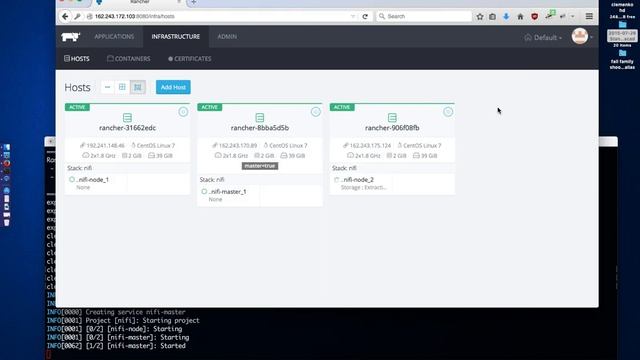Click the Rancher cow logo
The height and width of the screenshot is (360, 640).
point(71,37)
